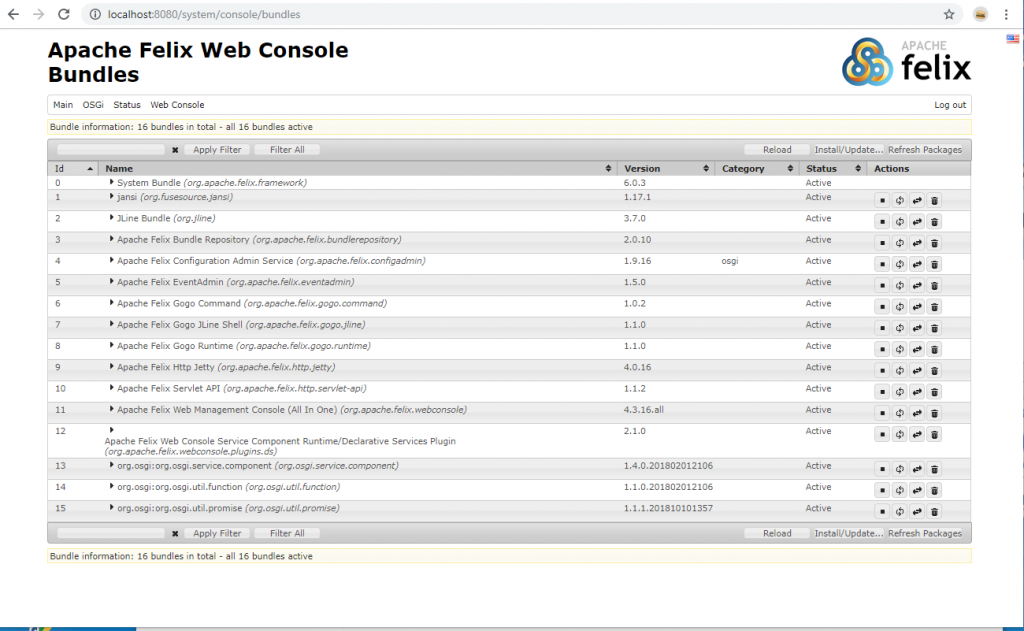
Task: Uninstall Apache Felix Configuration Admin Service
Action: [935, 265]
